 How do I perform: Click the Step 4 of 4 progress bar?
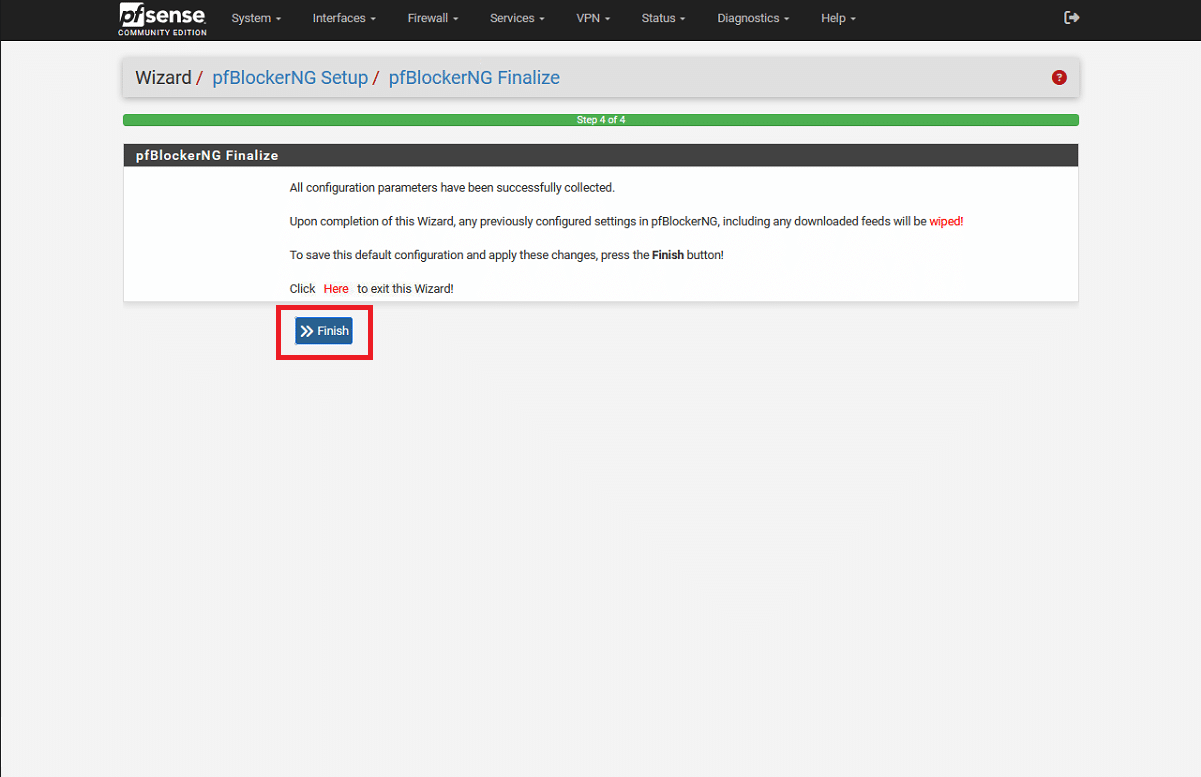pos(601,120)
